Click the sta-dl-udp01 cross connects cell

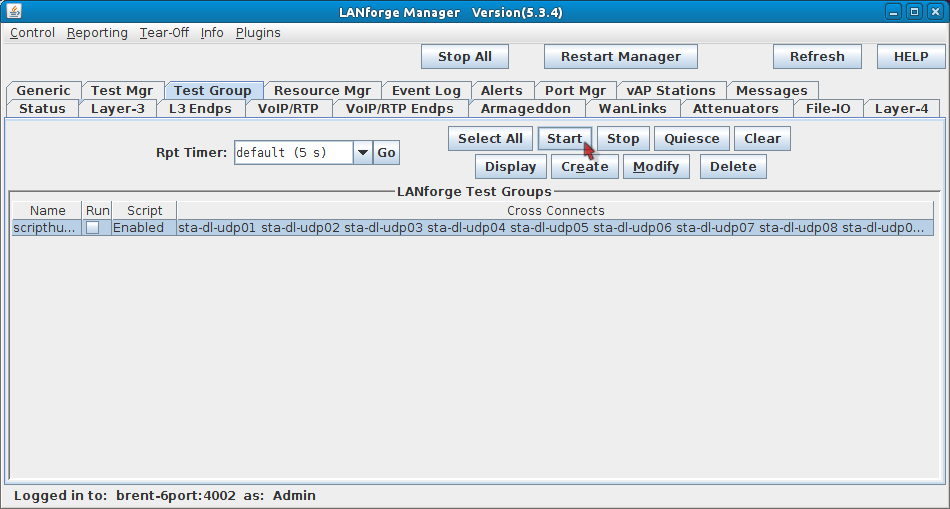click(x=556, y=228)
